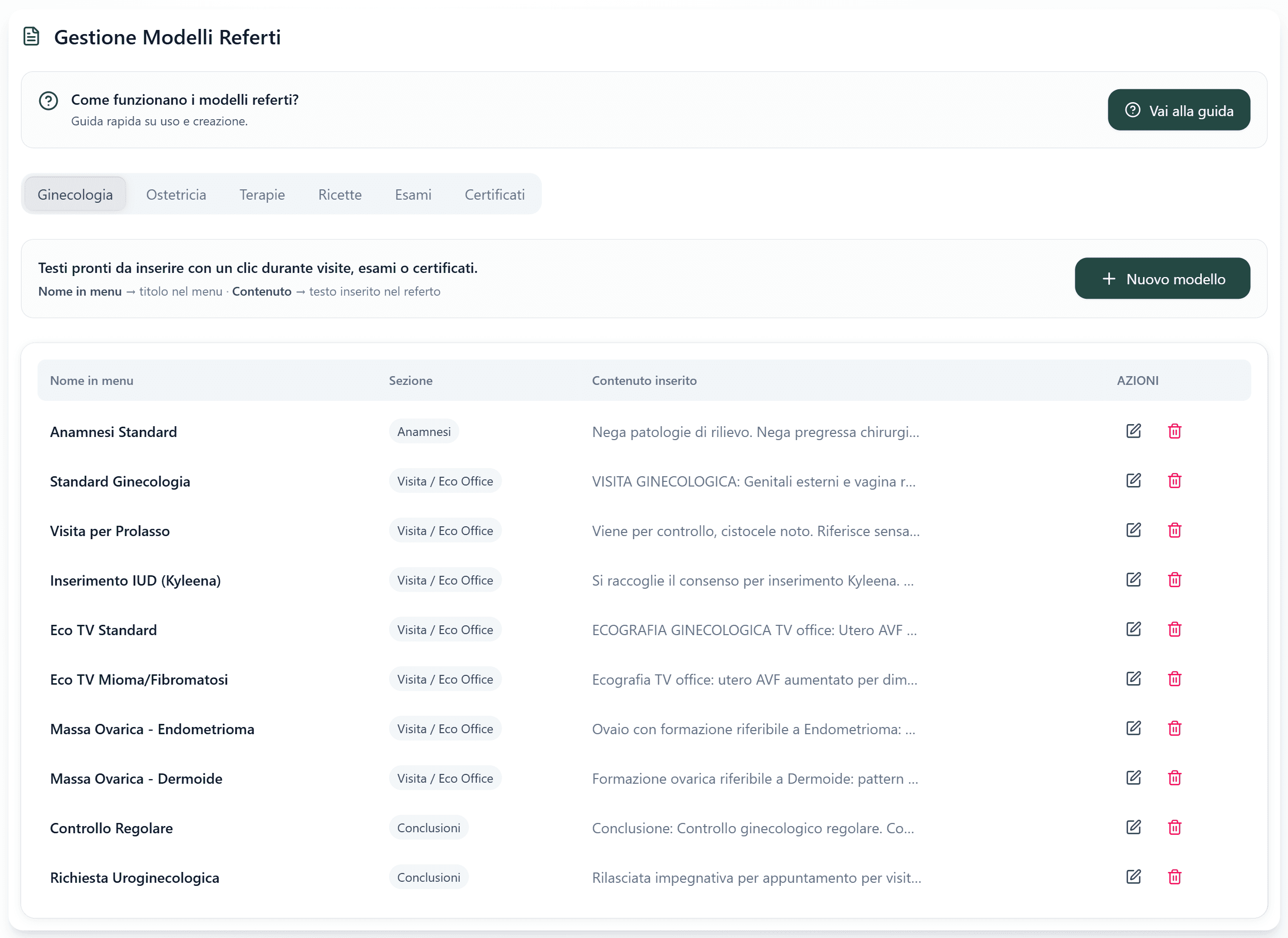The width and height of the screenshot is (1288, 938).
Task: Select the Visita per Prolasso name
Action: tap(109, 531)
